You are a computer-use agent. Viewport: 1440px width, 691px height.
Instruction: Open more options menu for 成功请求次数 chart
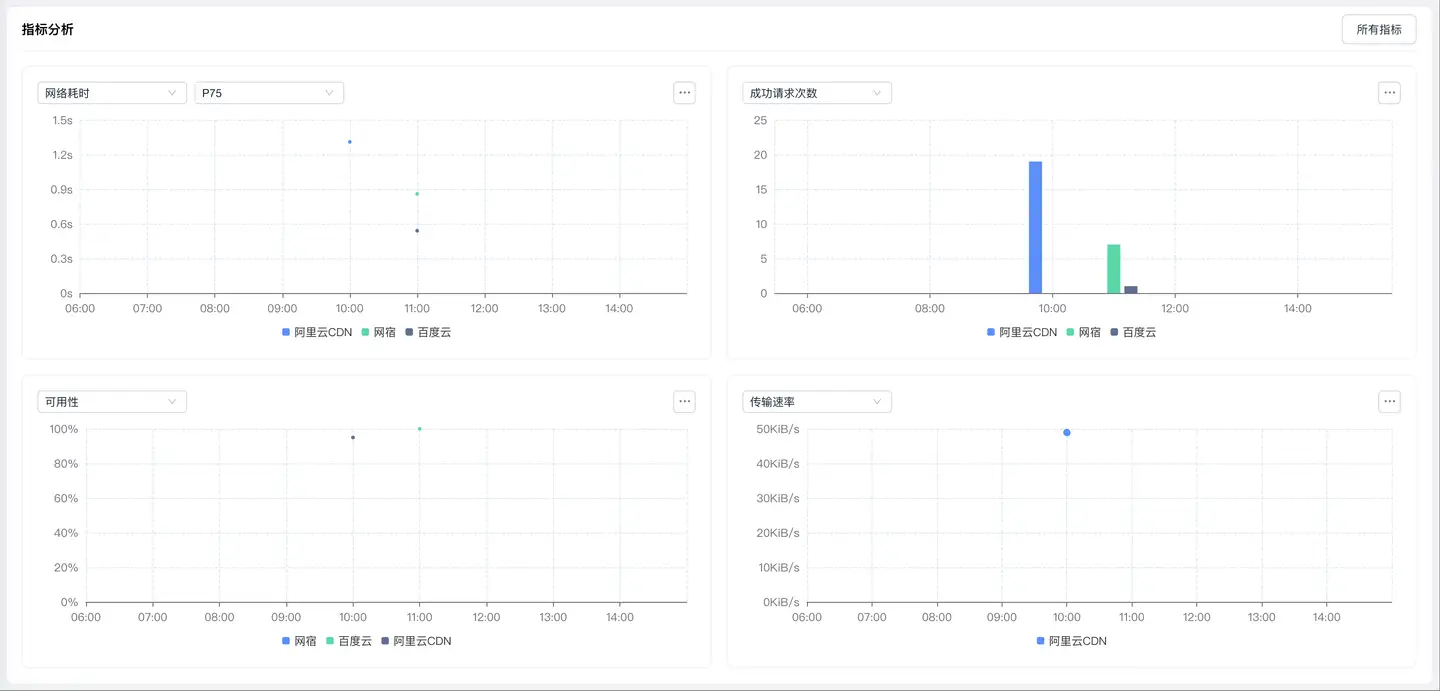[x=1389, y=93]
